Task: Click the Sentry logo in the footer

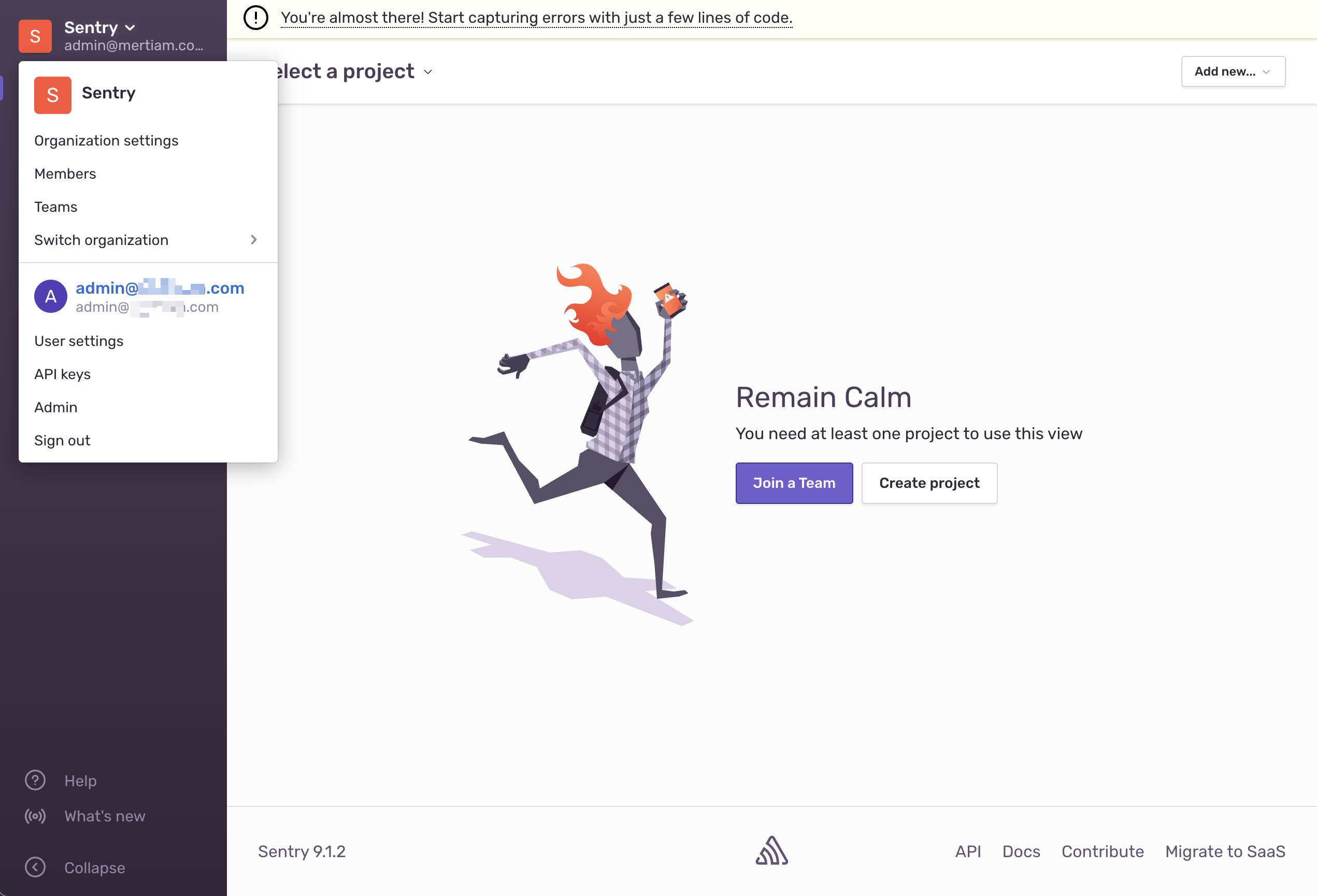Action: pyautogui.click(x=772, y=851)
